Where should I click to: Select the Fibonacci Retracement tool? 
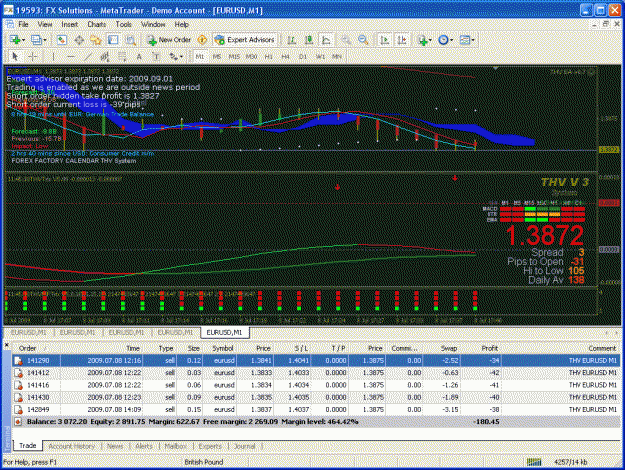point(122,57)
